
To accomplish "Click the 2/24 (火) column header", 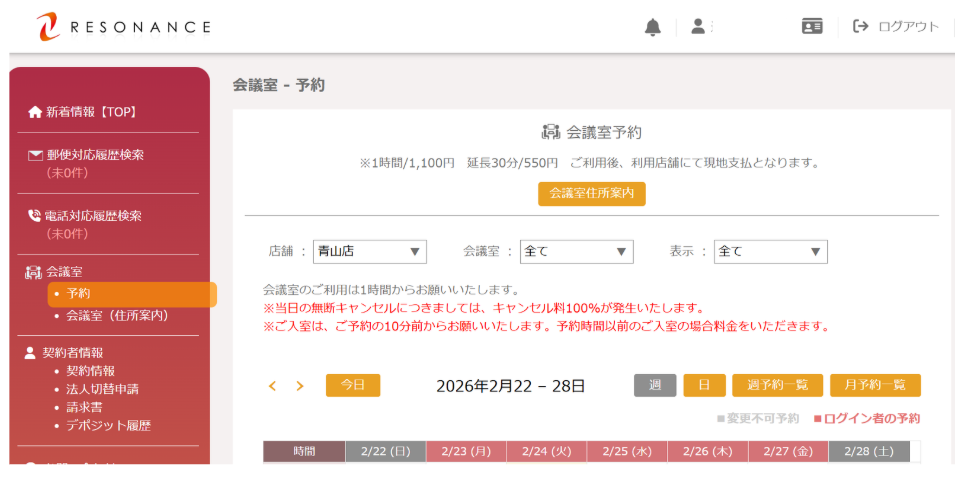I will coord(546,452).
